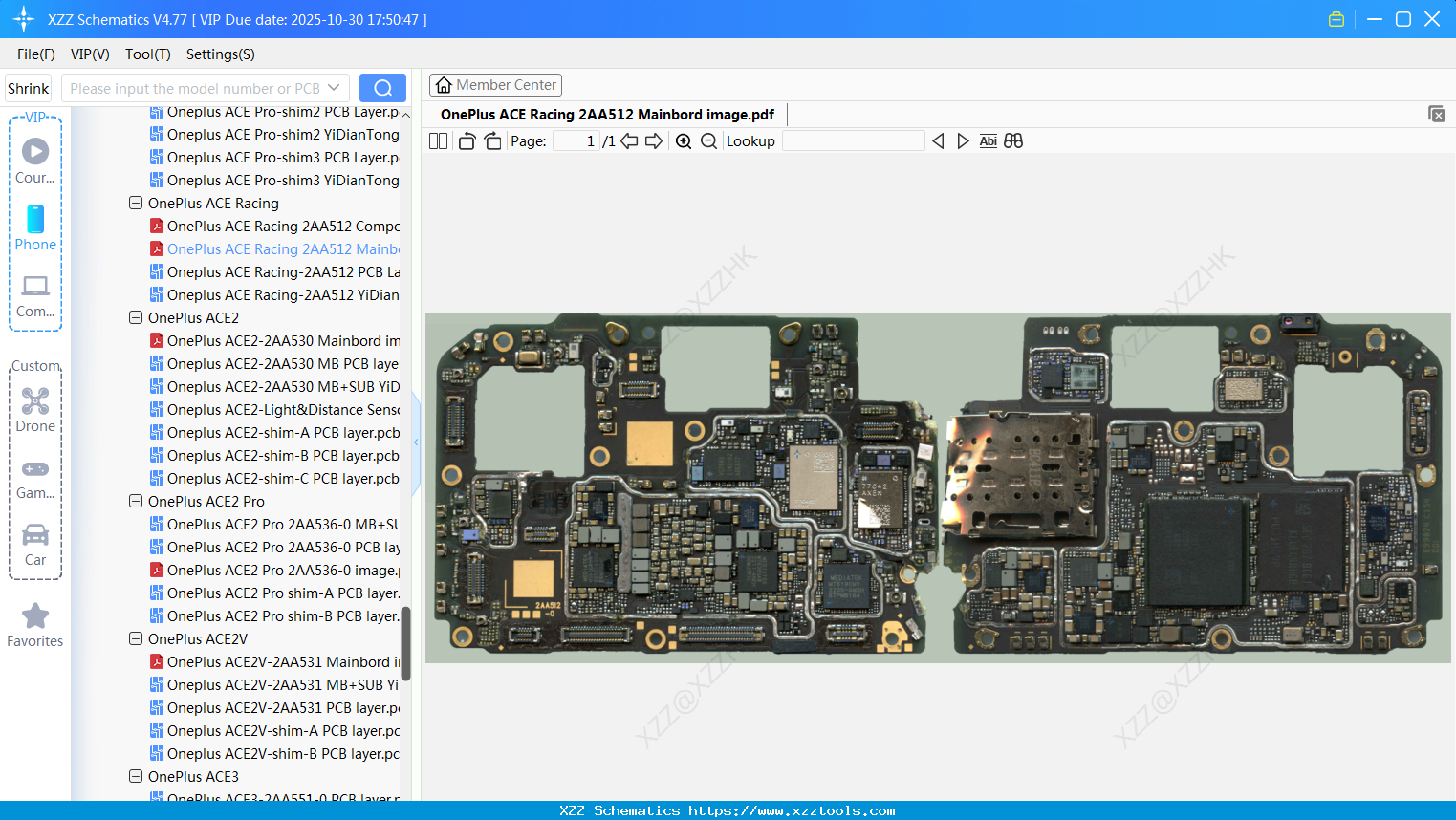The height and width of the screenshot is (820, 1456).
Task: Toggle dual-page view mode
Action: 438,140
